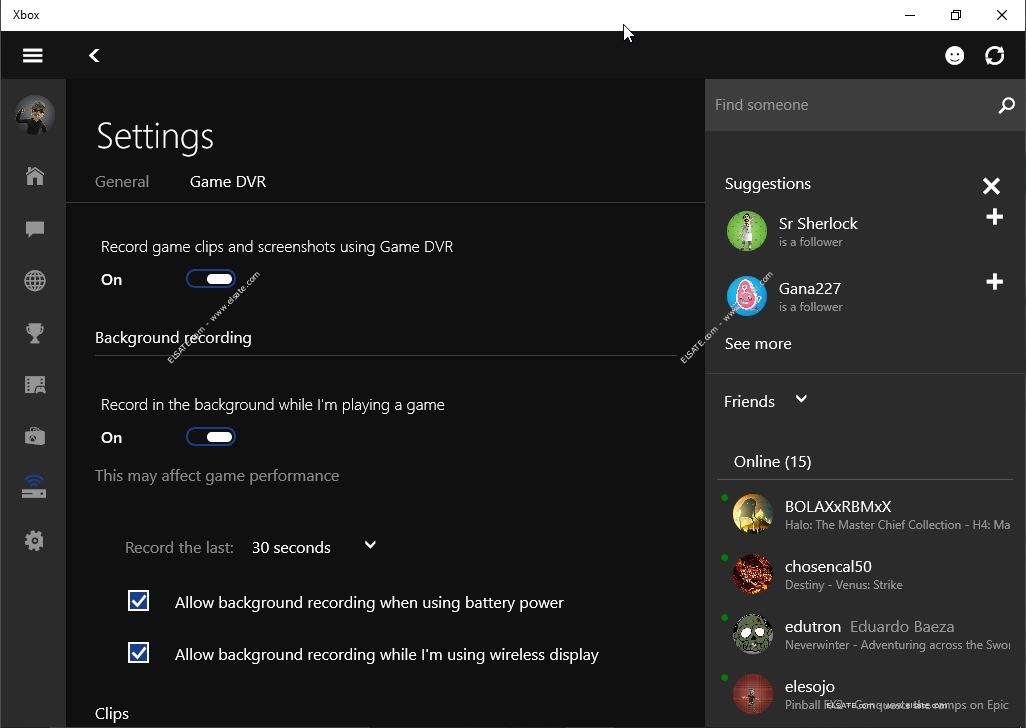Image resolution: width=1026 pixels, height=728 pixels.
Task: Open BOLAXxRBMxX's avatar picture
Action: coord(752,514)
